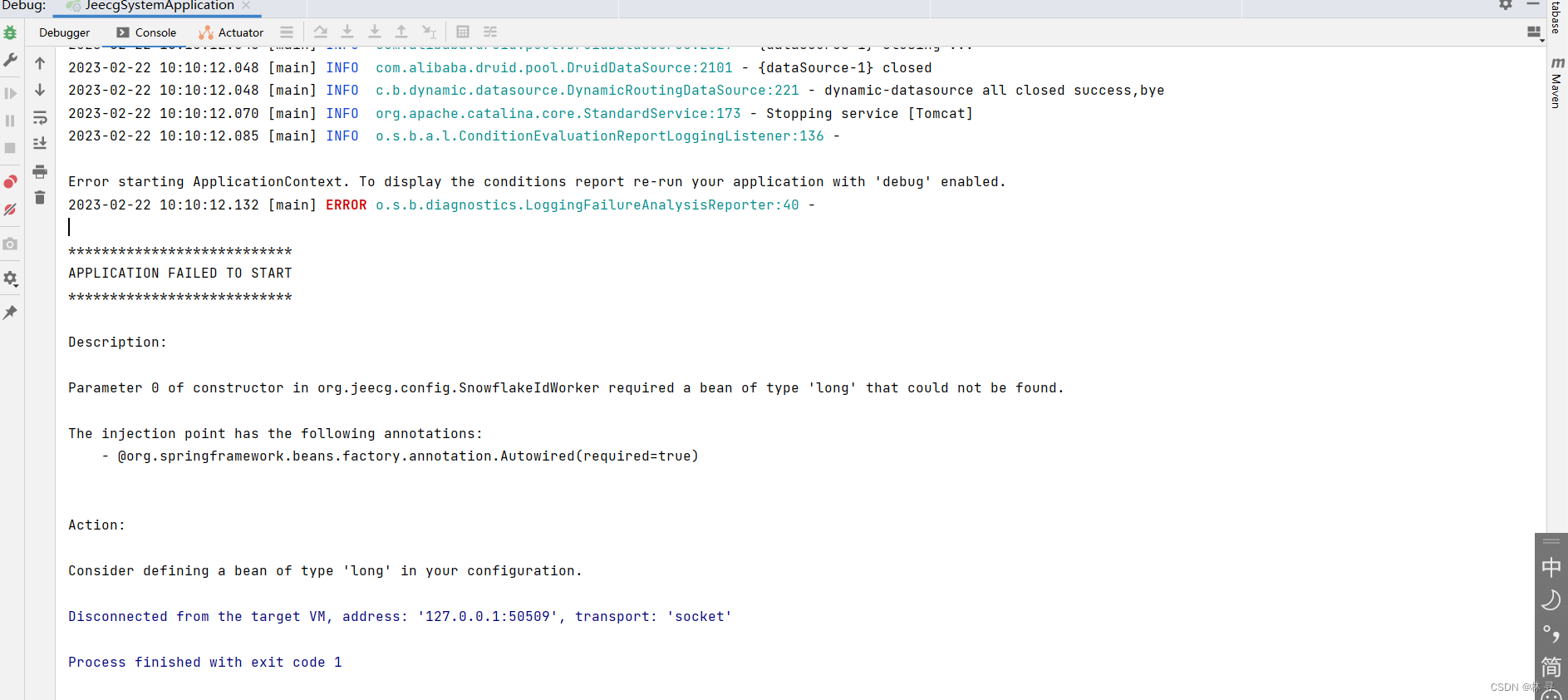This screenshot has height=700, width=1568.
Task: Click the DruidDataSource:2101 source link
Action: [554, 68]
